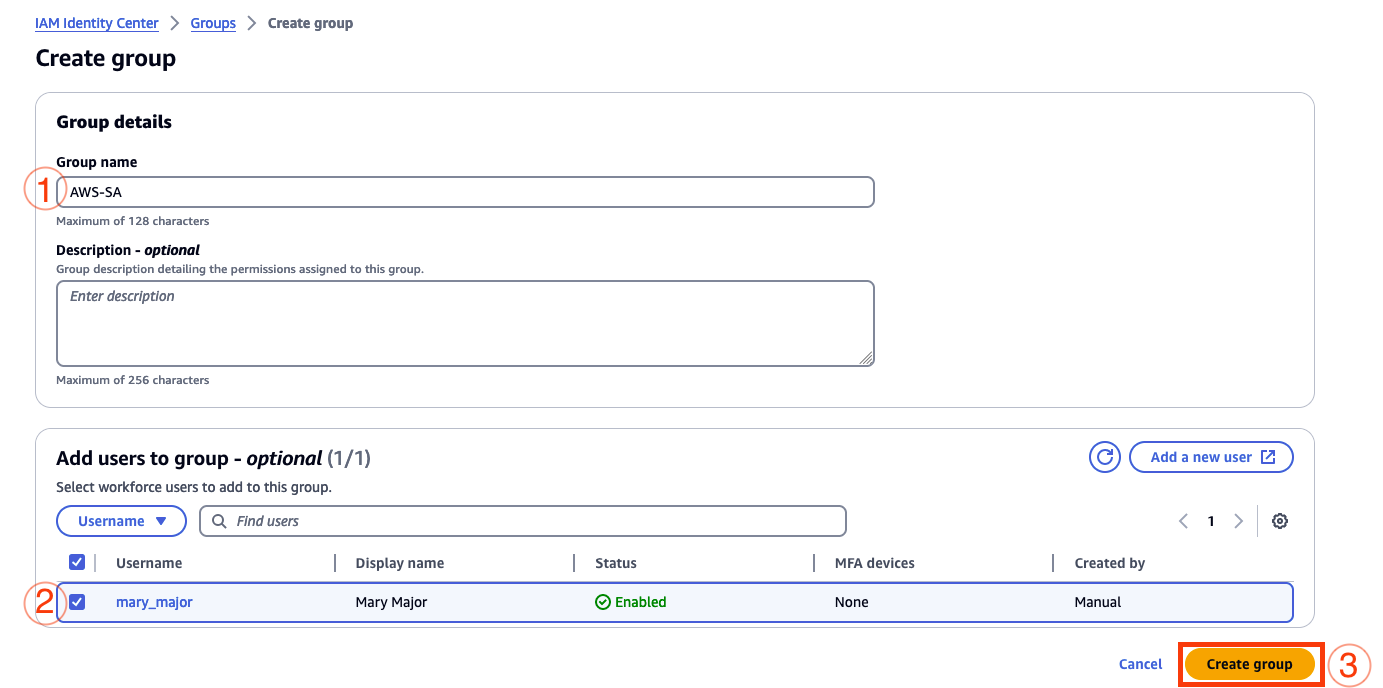Click the Description text area
This screenshot has width=1383, height=688.
[x=465, y=323]
